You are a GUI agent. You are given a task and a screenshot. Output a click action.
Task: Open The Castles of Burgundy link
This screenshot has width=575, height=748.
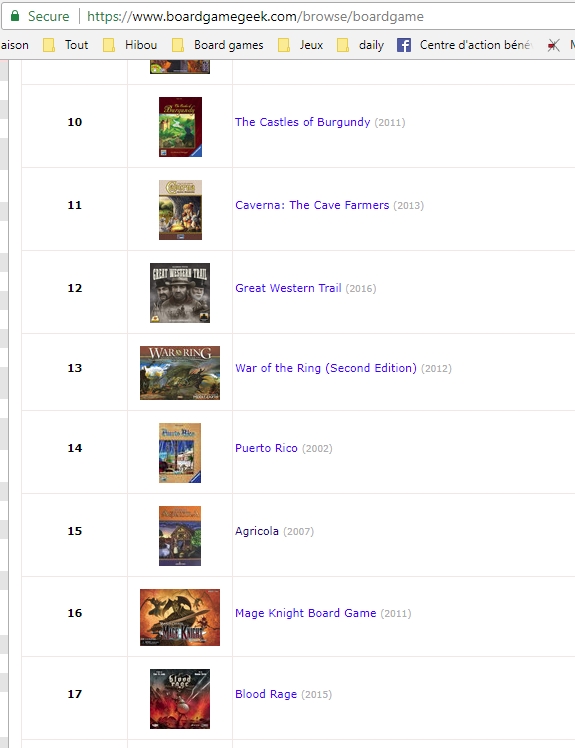pyautogui.click(x=303, y=122)
